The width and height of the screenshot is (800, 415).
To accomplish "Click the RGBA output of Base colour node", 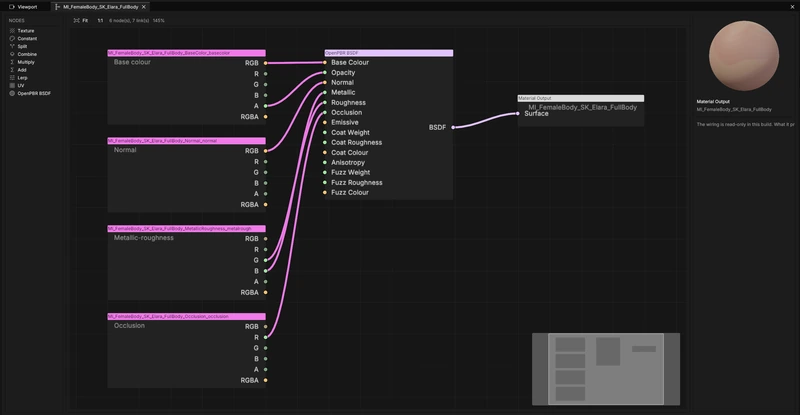I will (x=265, y=116).
